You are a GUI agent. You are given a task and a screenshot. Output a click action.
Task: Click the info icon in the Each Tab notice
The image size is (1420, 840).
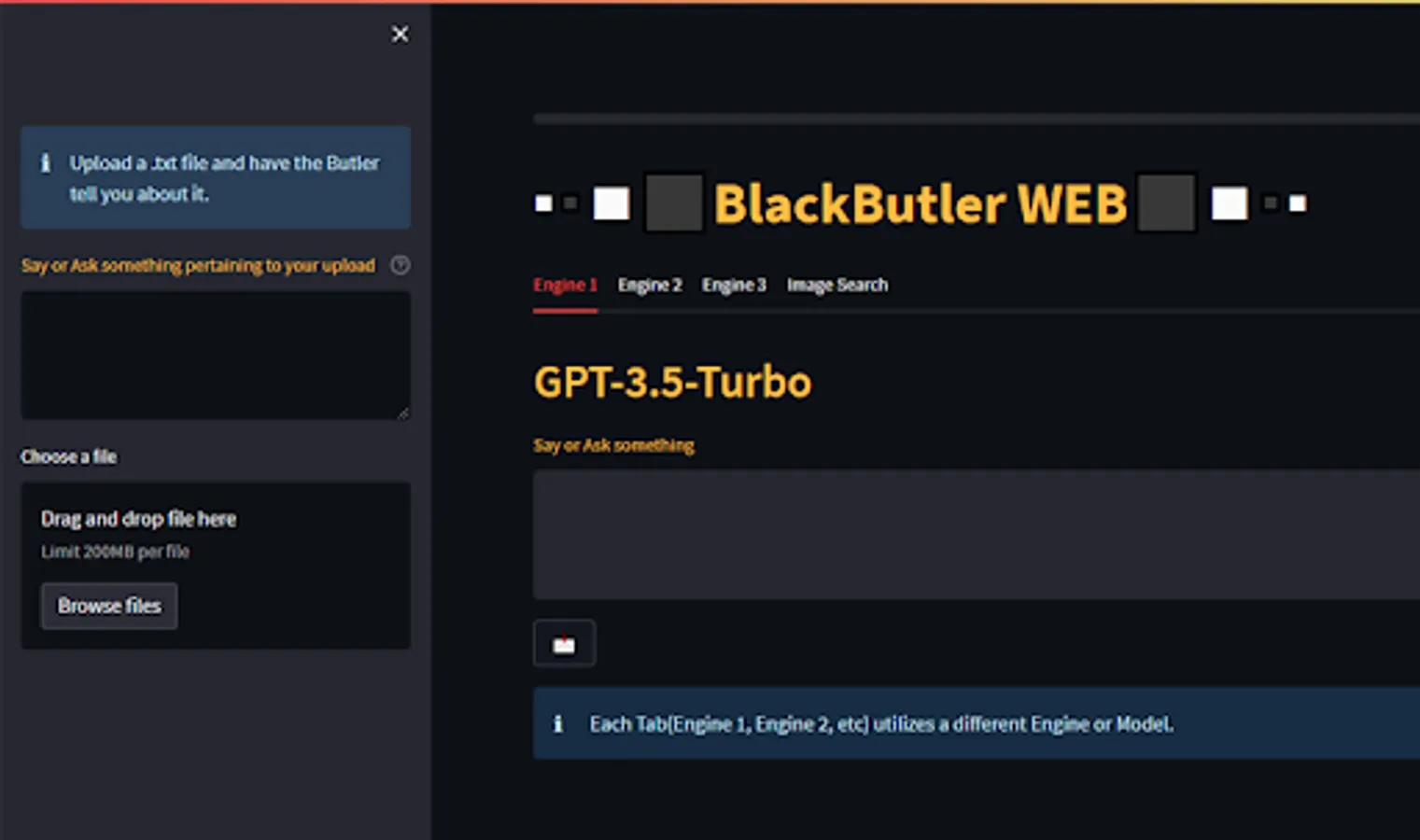point(558,723)
